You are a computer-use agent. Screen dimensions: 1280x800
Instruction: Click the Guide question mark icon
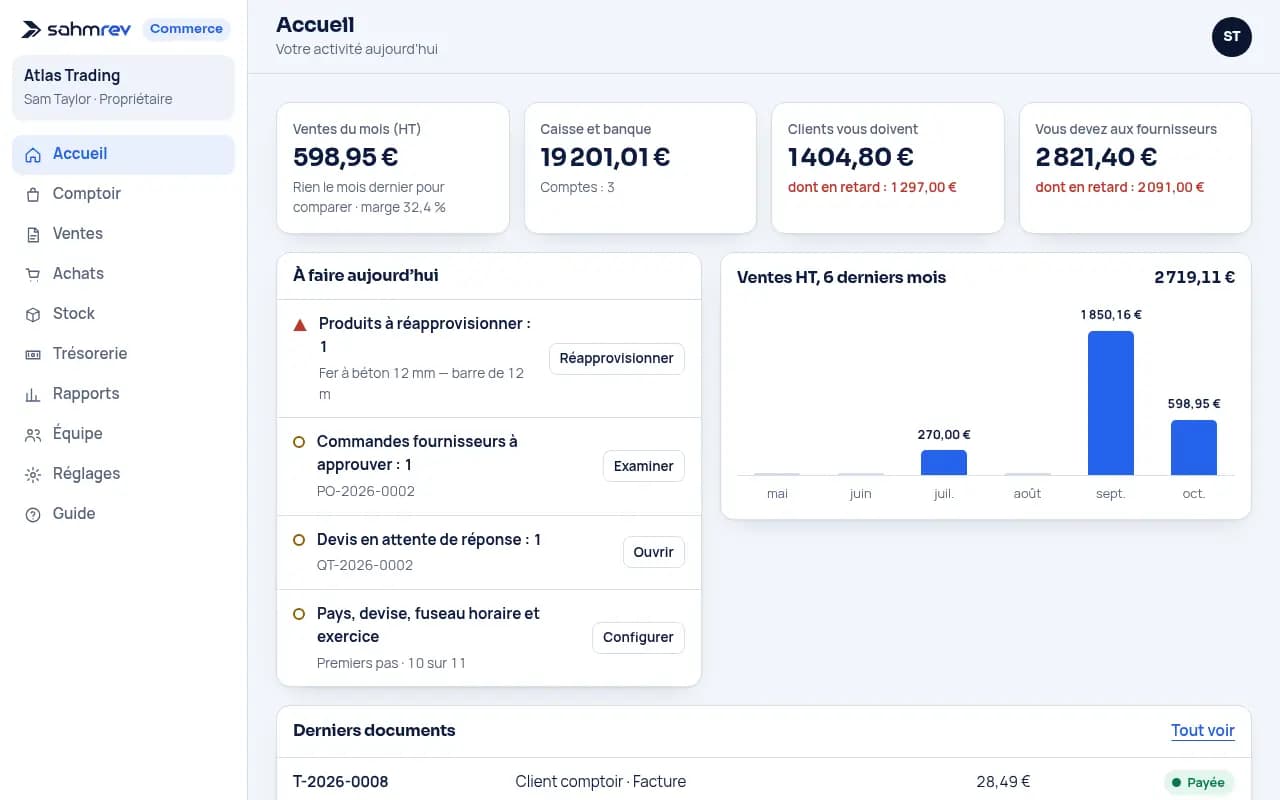[33, 514]
